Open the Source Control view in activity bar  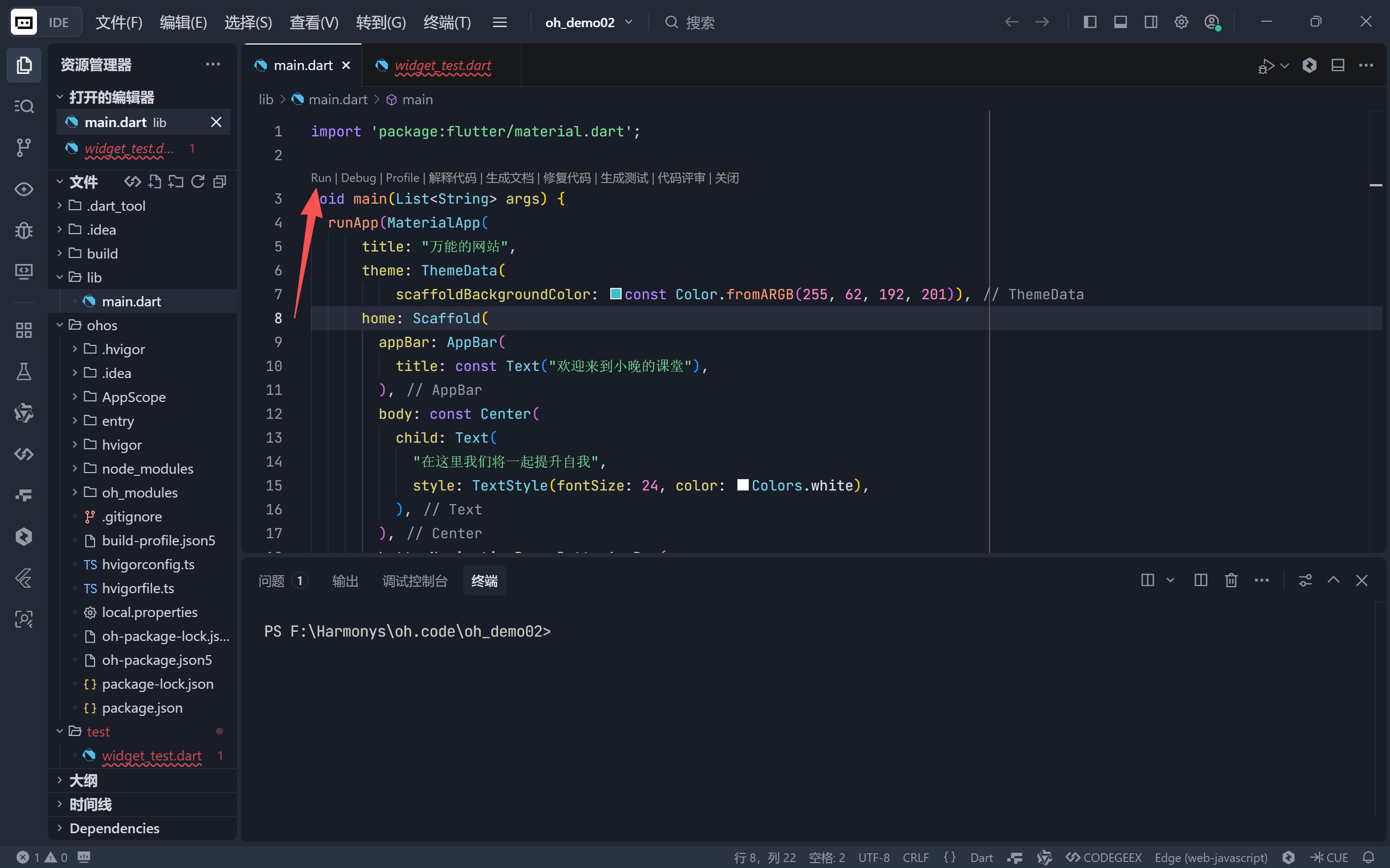point(23,148)
